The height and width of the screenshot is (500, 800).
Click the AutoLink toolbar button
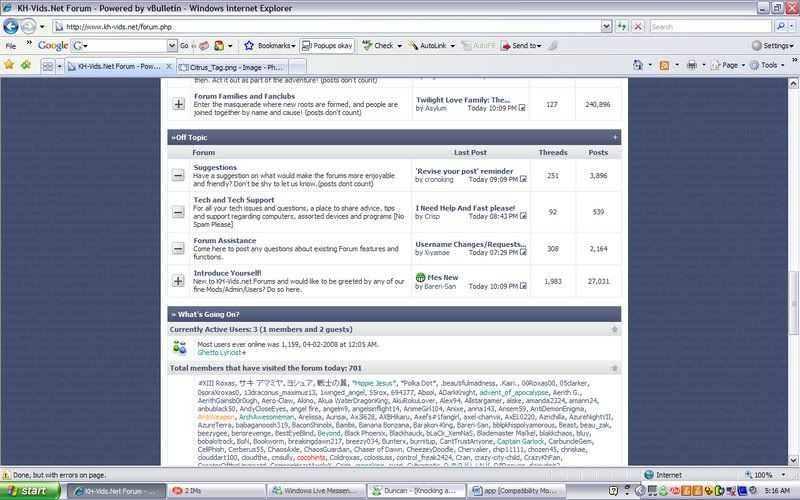(x=428, y=45)
